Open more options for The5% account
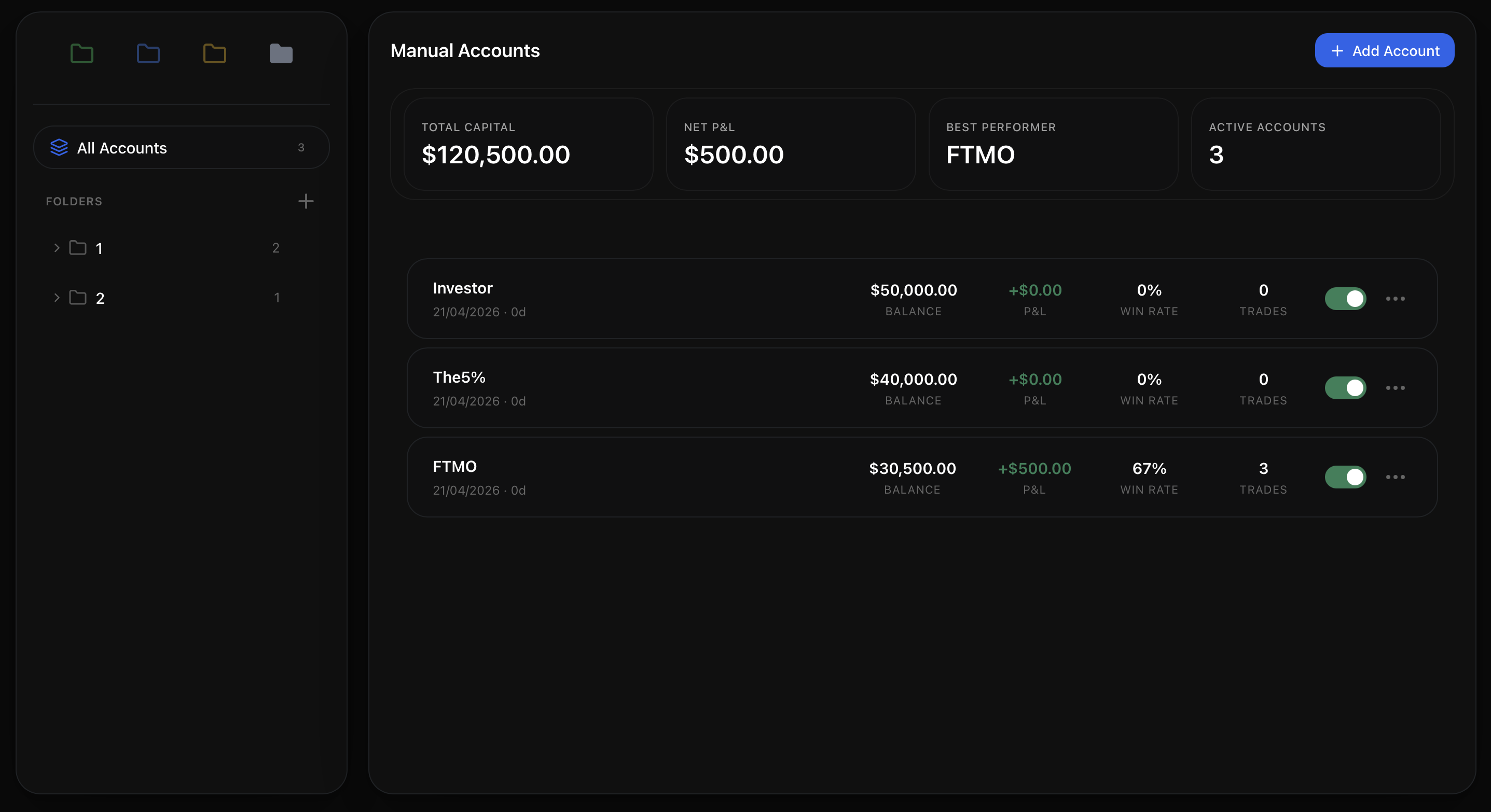This screenshot has height=812, width=1491. [1396, 387]
